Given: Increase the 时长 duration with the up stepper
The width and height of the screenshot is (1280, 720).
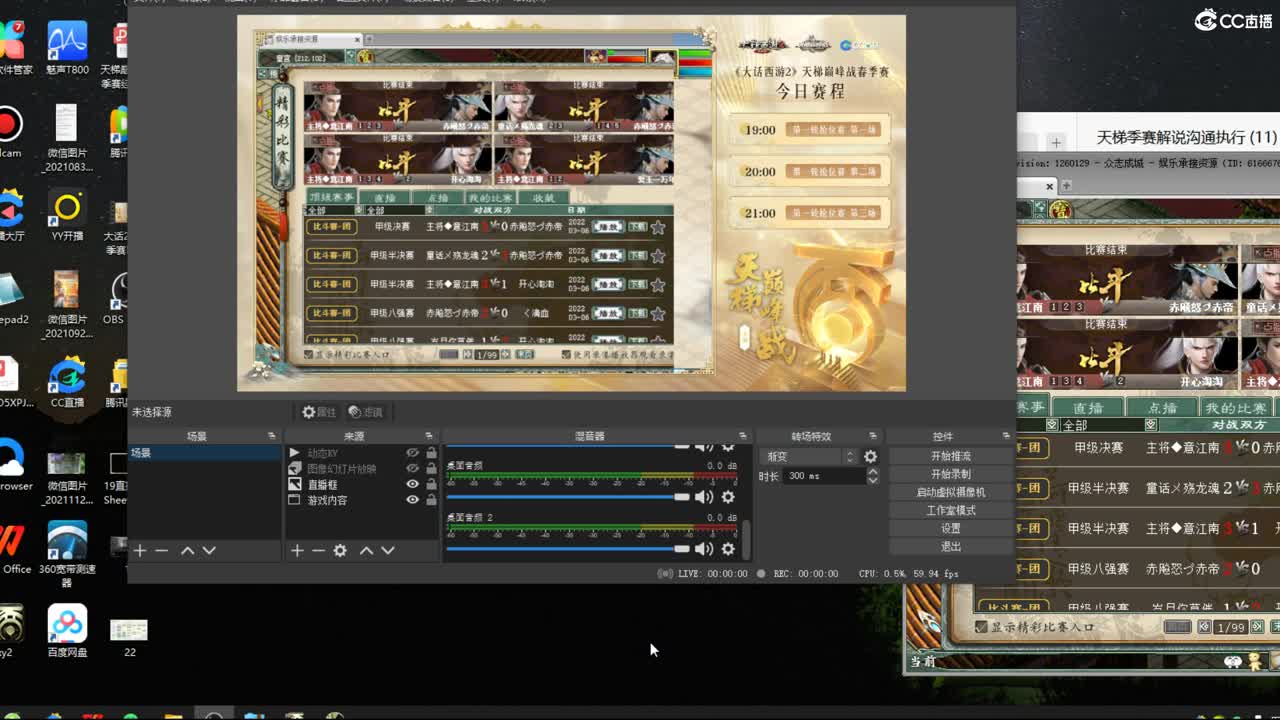Looking at the screenshot, I should 872,472.
